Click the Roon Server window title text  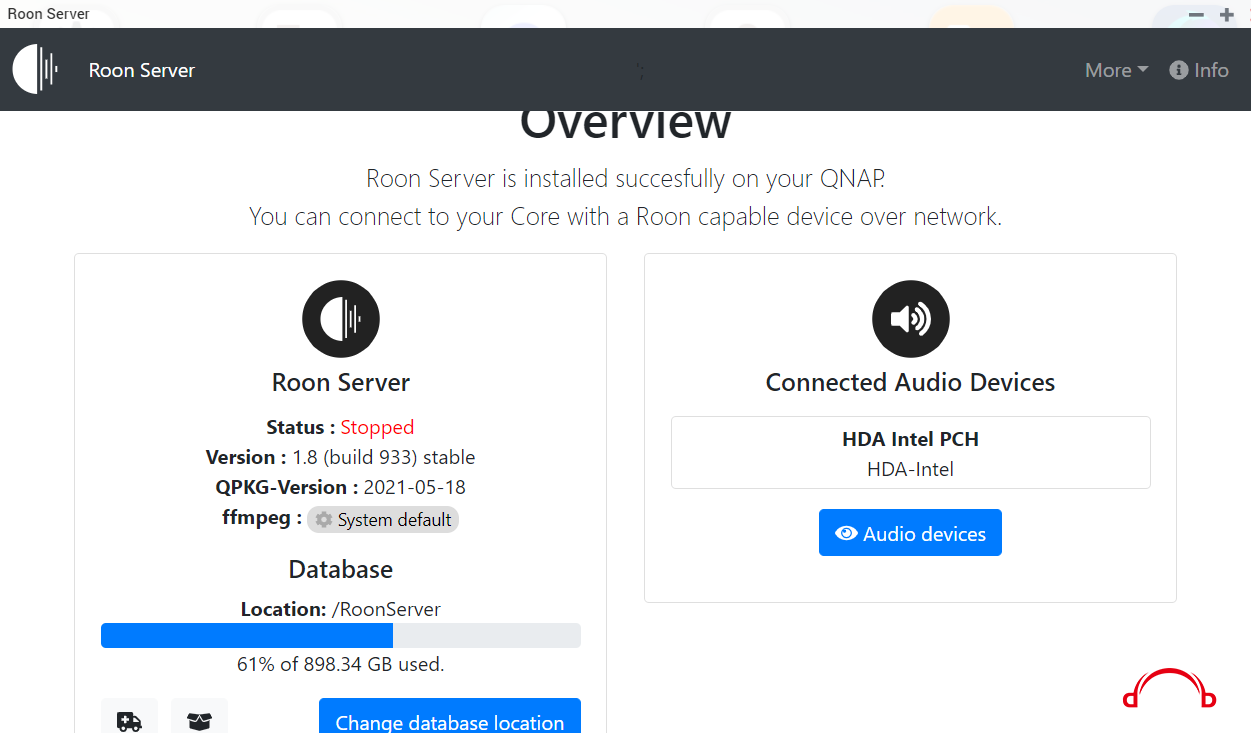pyautogui.click(x=49, y=14)
